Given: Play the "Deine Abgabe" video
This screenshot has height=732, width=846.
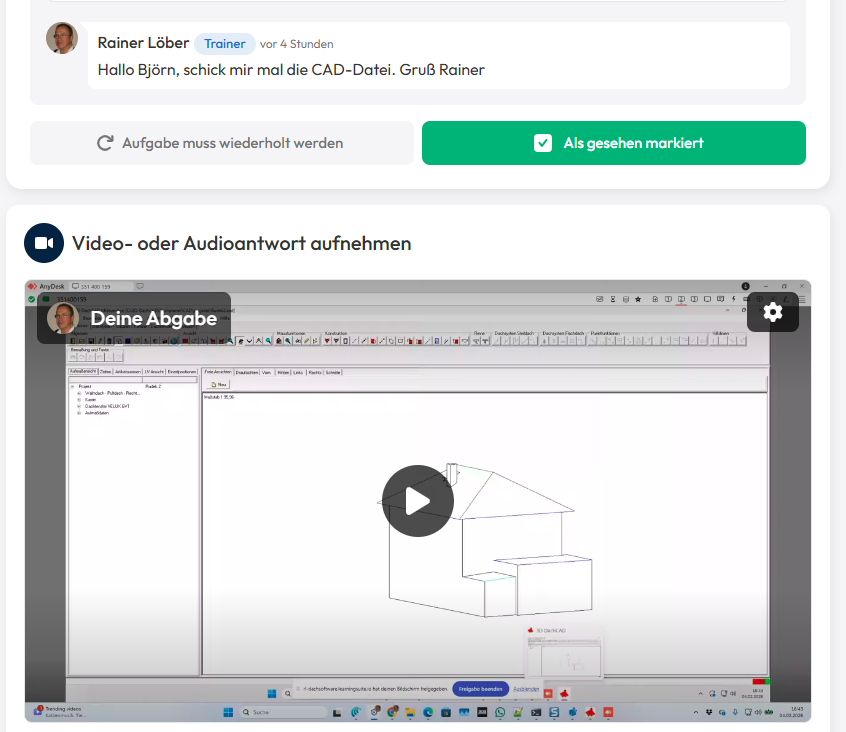Looking at the screenshot, I should coord(417,500).
